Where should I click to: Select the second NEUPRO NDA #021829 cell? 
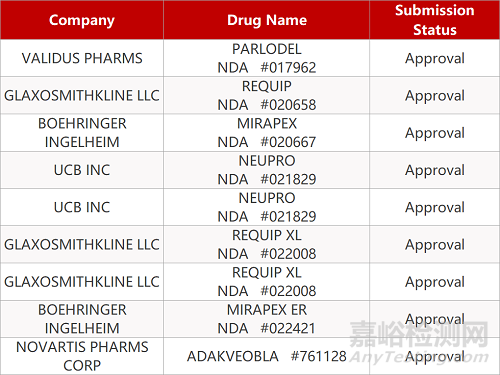tap(266, 207)
